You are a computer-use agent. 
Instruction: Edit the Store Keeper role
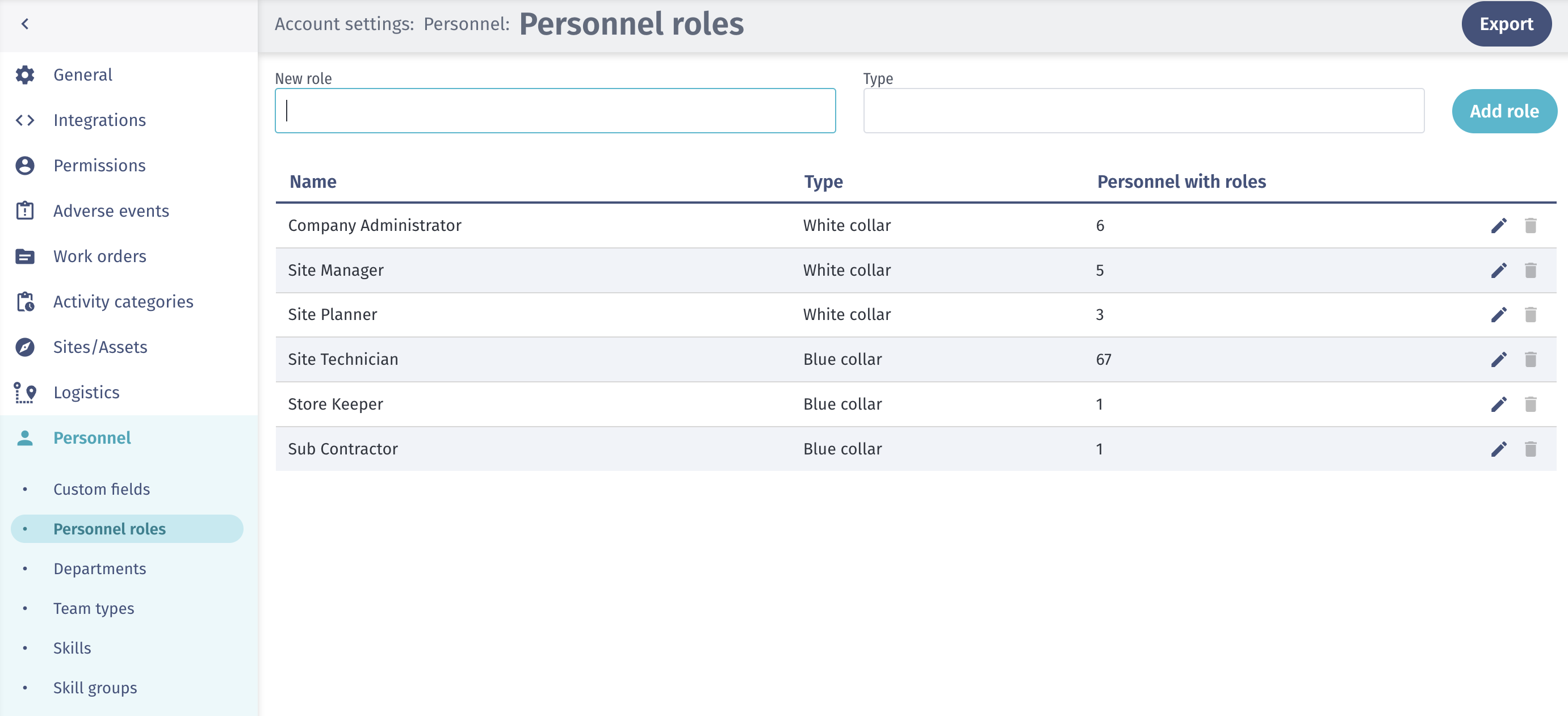point(1499,404)
